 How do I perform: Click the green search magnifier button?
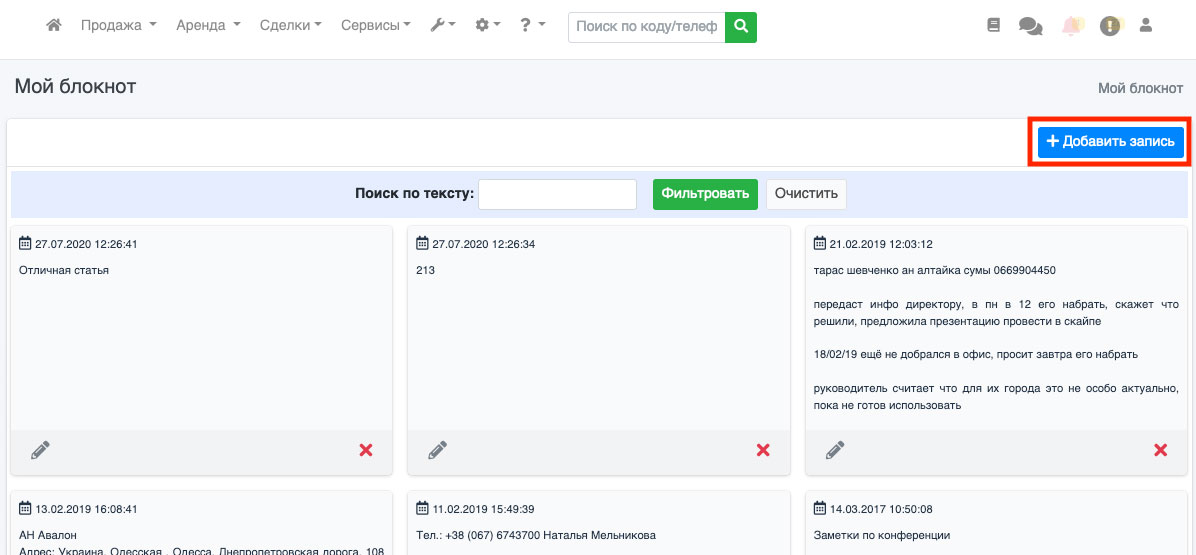click(741, 27)
